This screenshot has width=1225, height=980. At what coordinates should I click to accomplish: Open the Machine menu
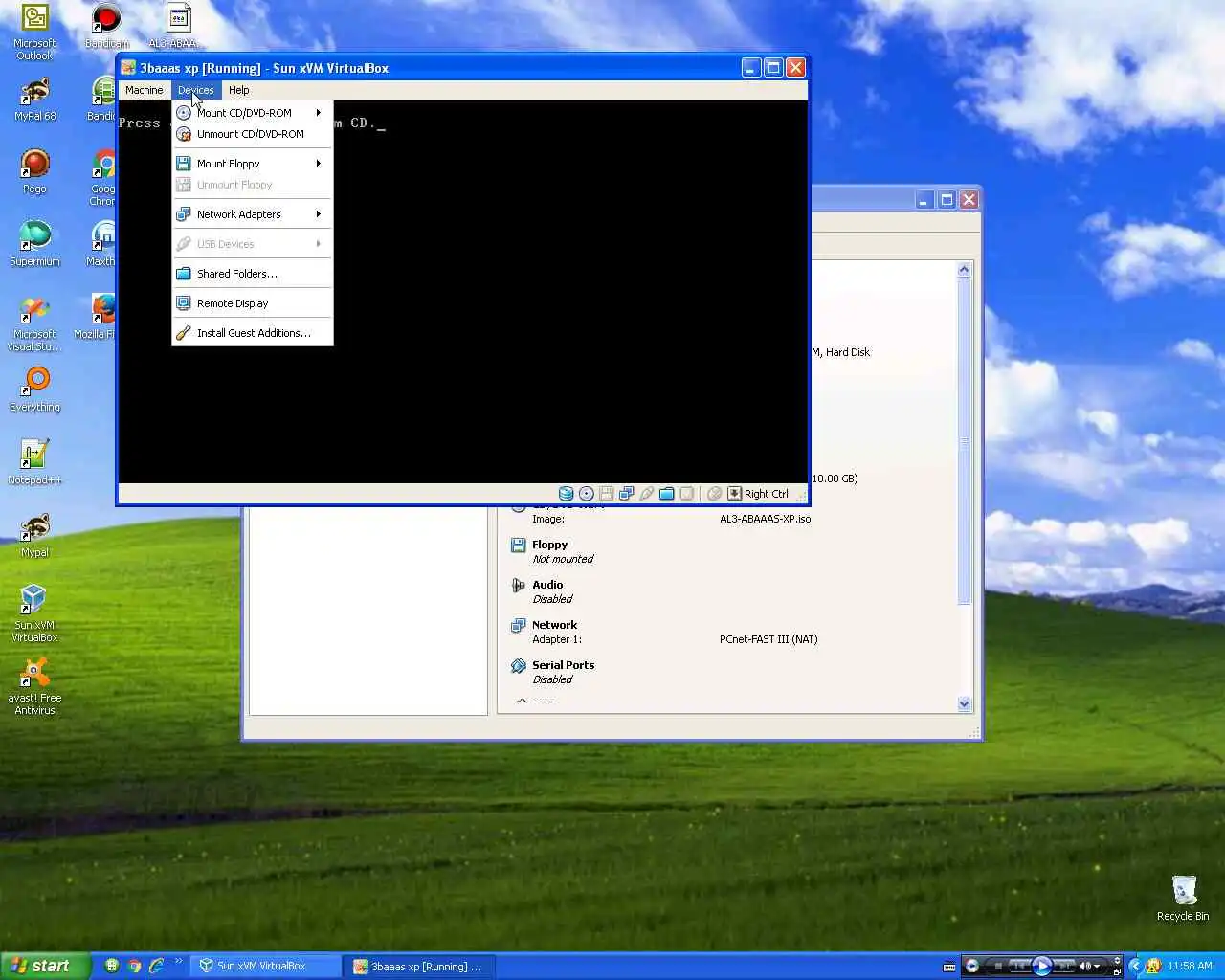coord(144,90)
